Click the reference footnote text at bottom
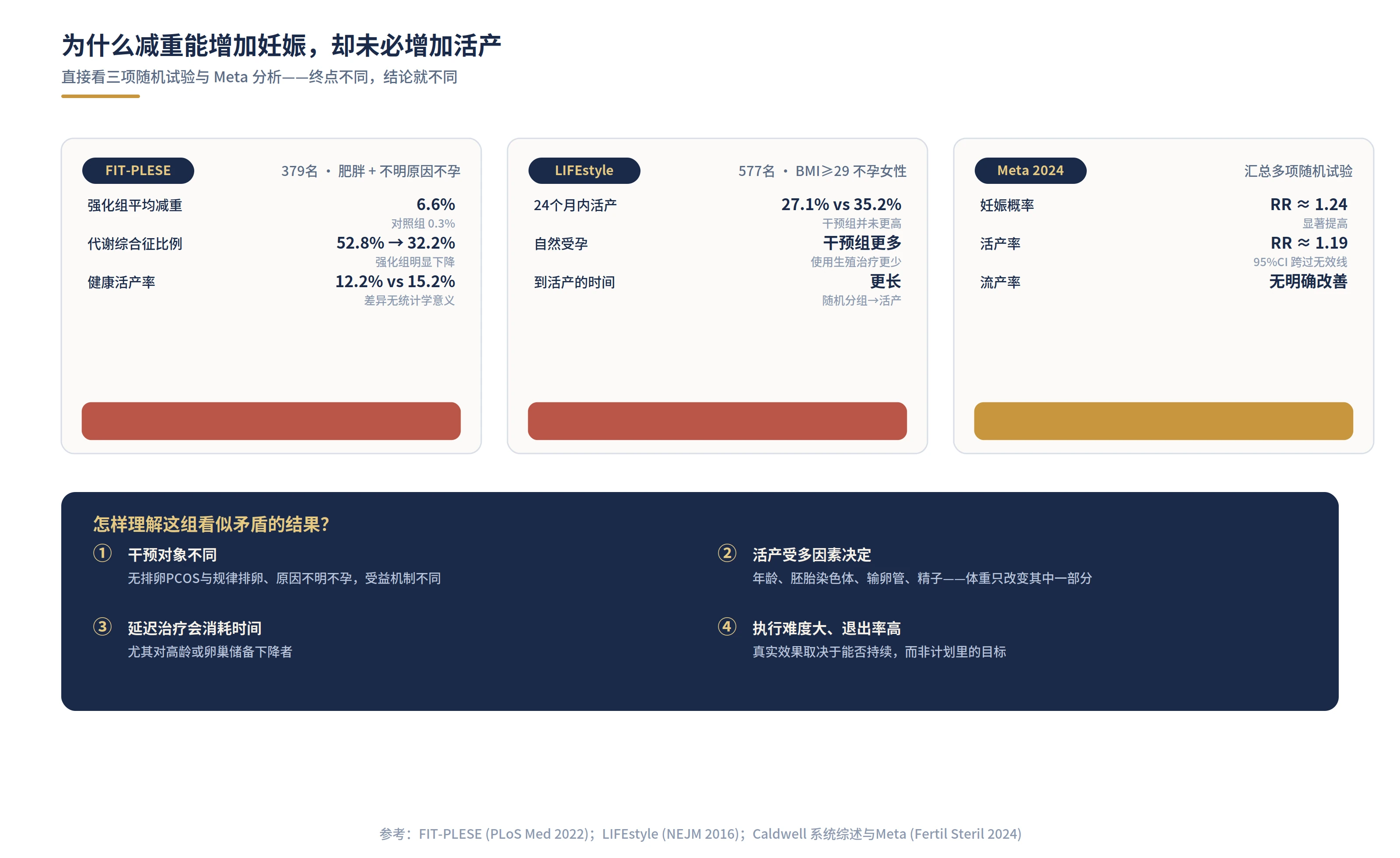Image resolution: width=1400 pixels, height=858 pixels. (700, 833)
